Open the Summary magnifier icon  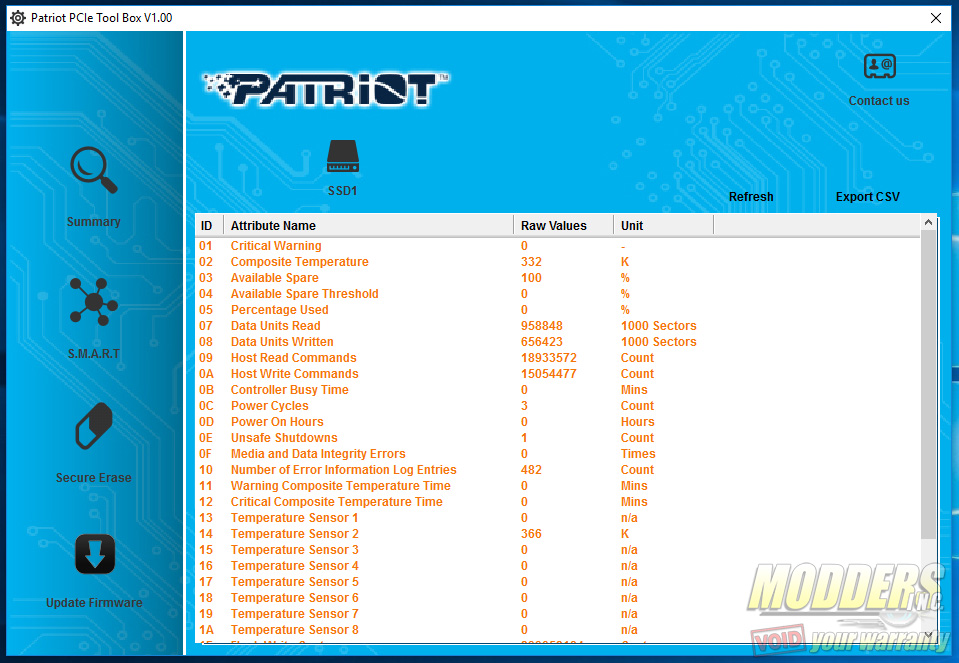pos(93,171)
